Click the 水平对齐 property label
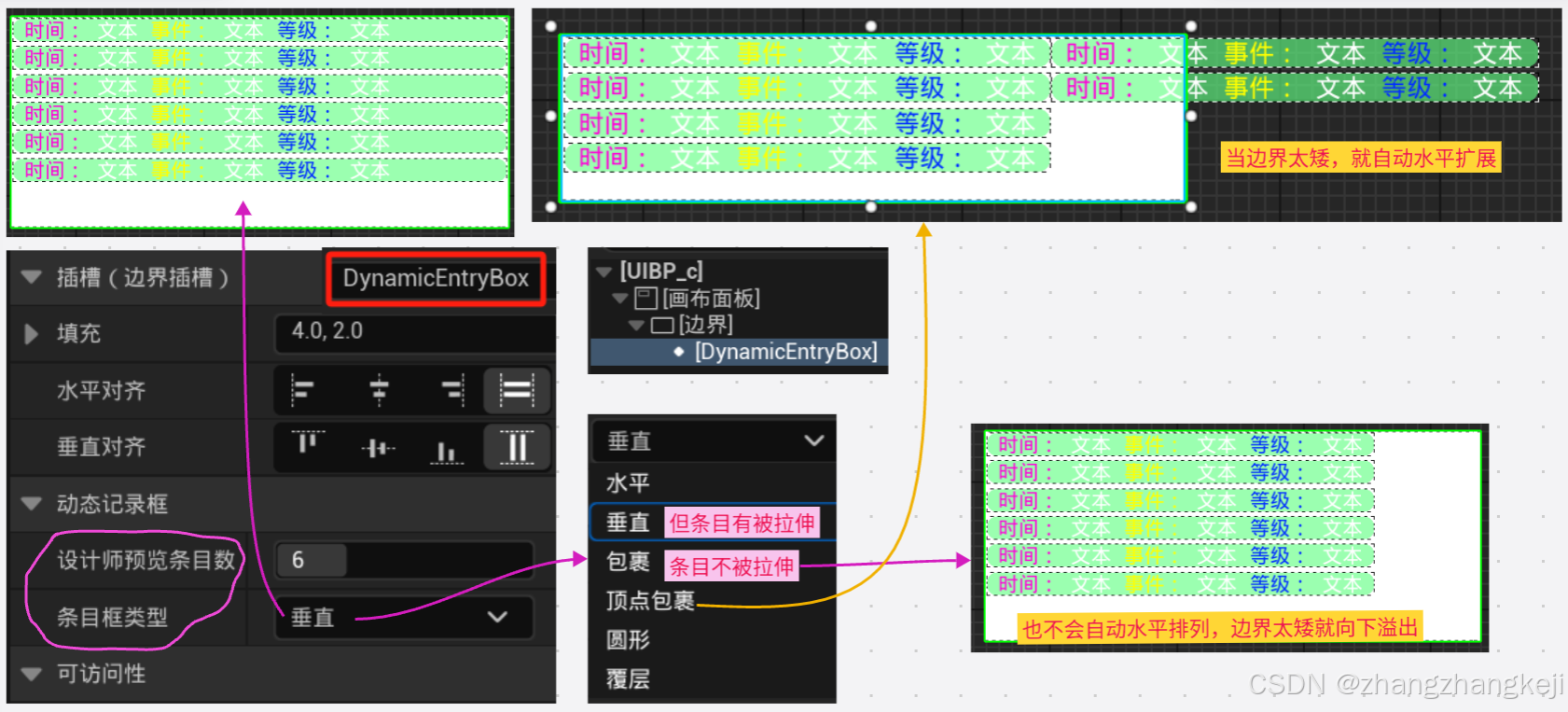1568x712 pixels. tap(101, 390)
